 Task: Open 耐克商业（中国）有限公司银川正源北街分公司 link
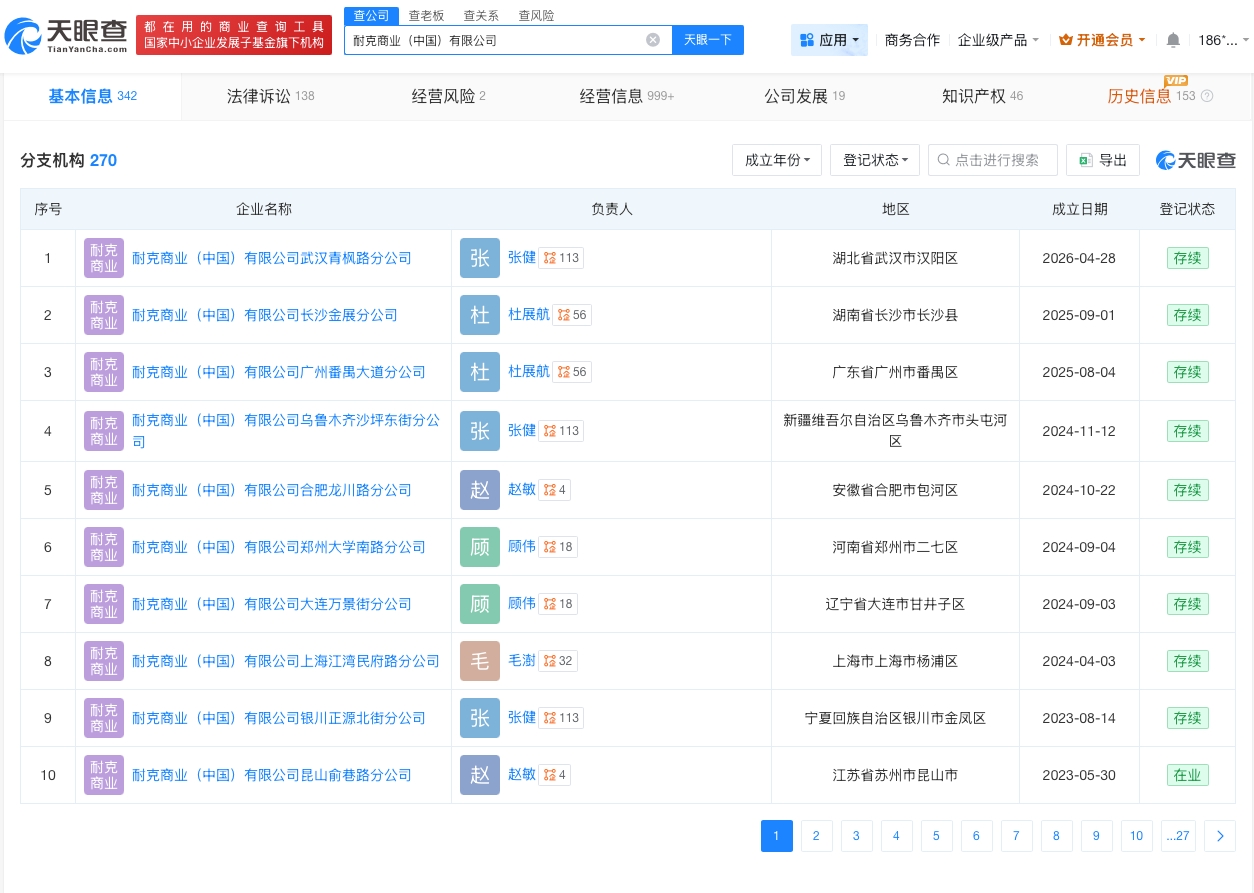[x=279, y=718]
